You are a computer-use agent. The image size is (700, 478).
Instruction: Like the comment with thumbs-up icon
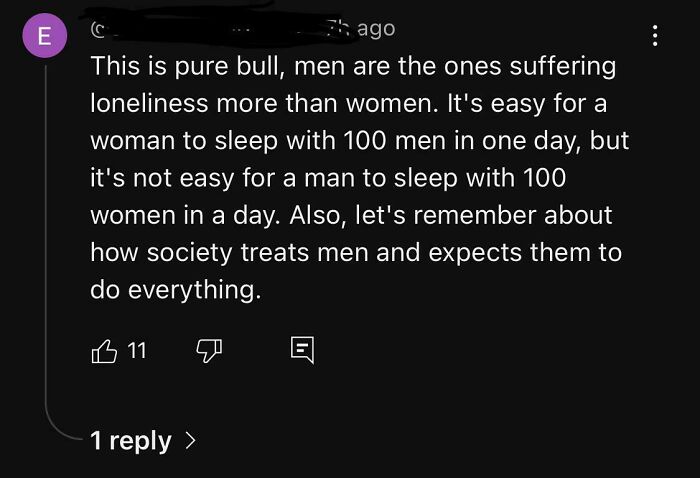(104, 350)
